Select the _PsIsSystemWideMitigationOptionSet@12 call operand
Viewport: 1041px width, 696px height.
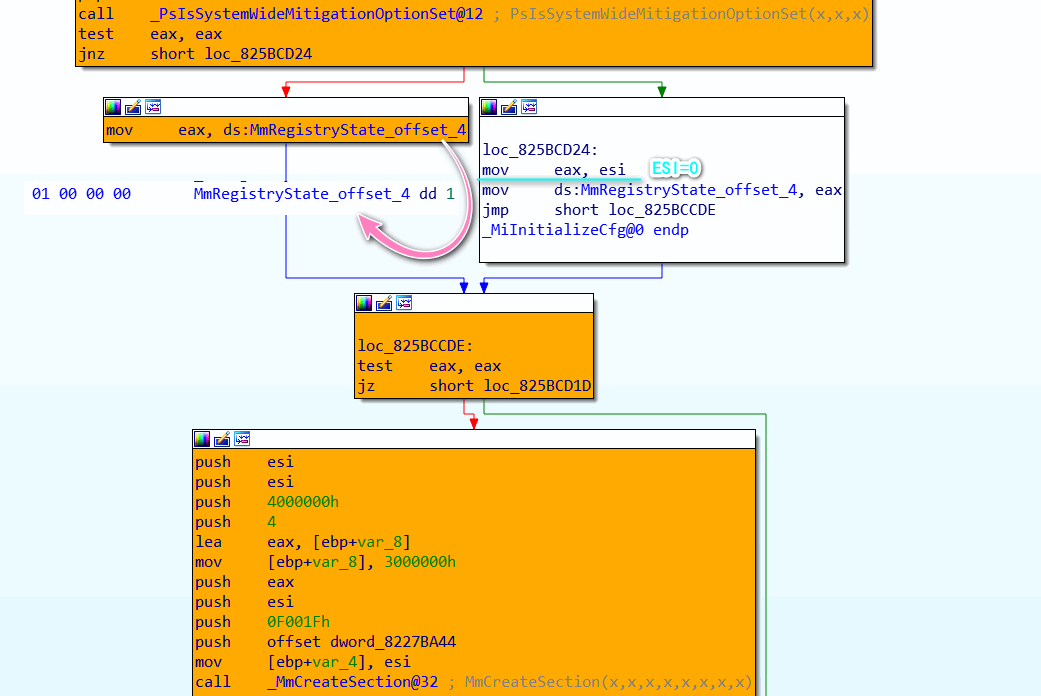coord(317,14)
